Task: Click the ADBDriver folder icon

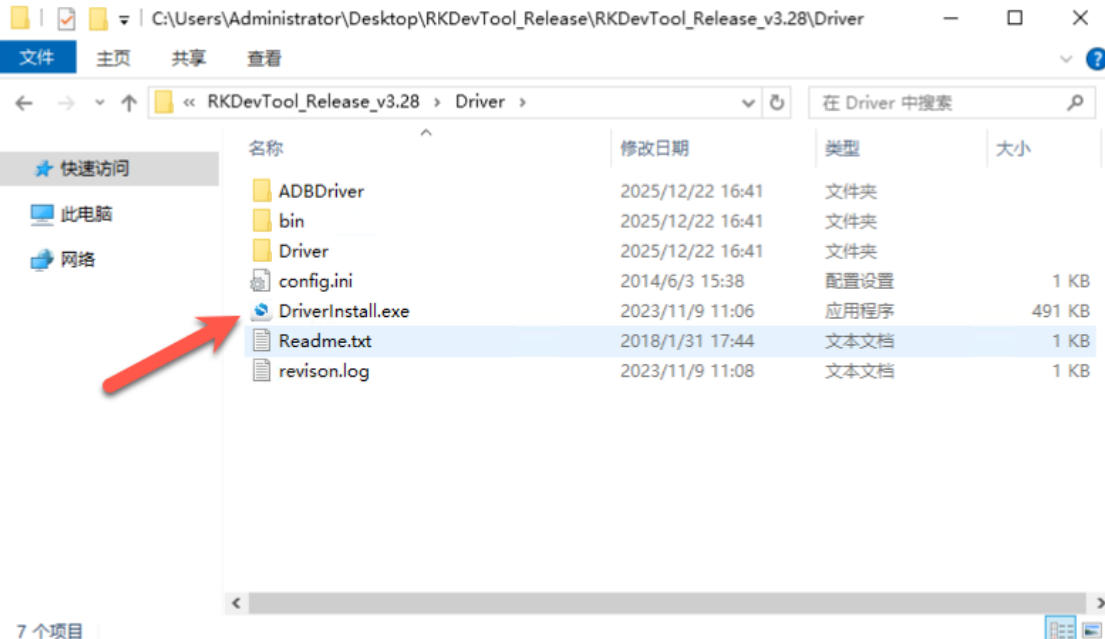Action: (x=261, y=191)
